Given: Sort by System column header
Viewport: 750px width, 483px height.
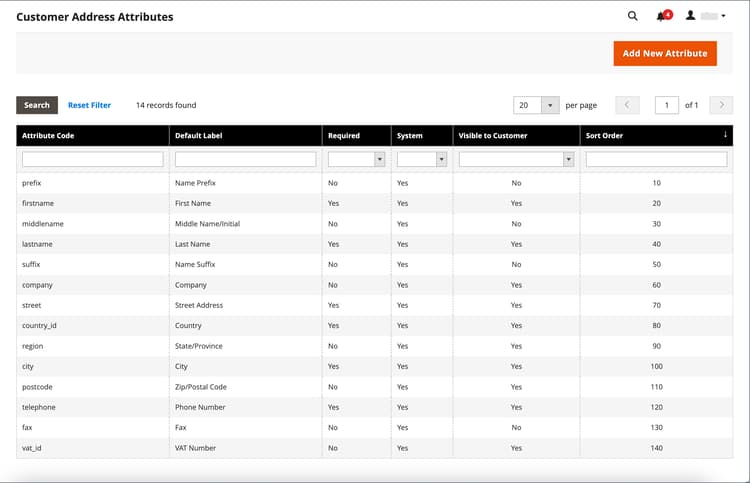Looking at the screenshot, I should point(422,135).
